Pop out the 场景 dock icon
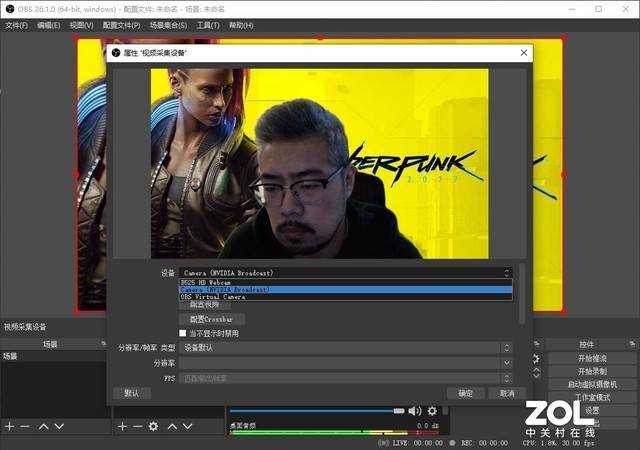The height and width of the screenshot is (450, 640). point(103,344)
